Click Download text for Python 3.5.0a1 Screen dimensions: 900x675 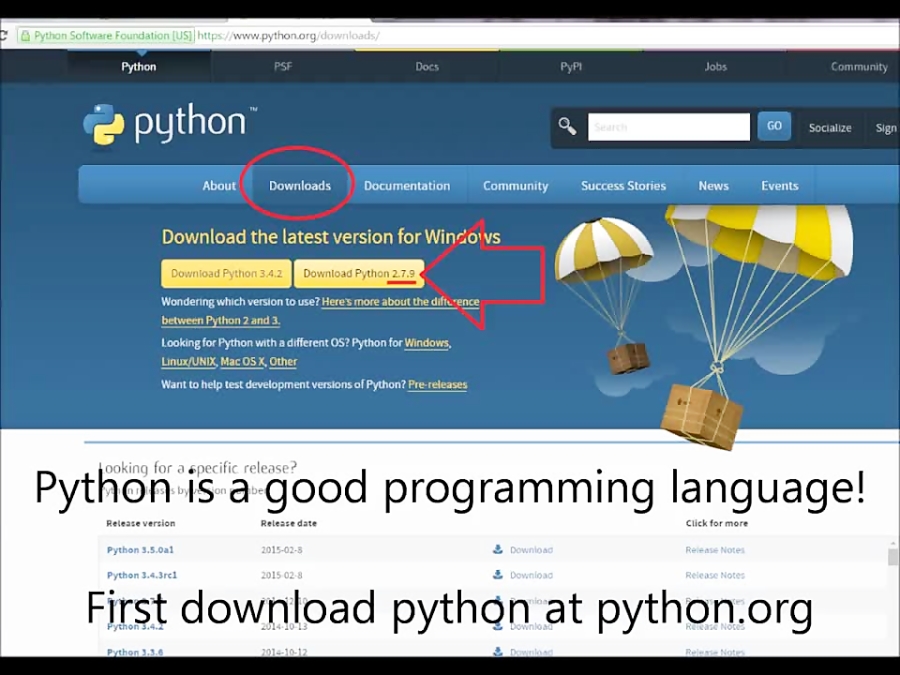(532, 550)
